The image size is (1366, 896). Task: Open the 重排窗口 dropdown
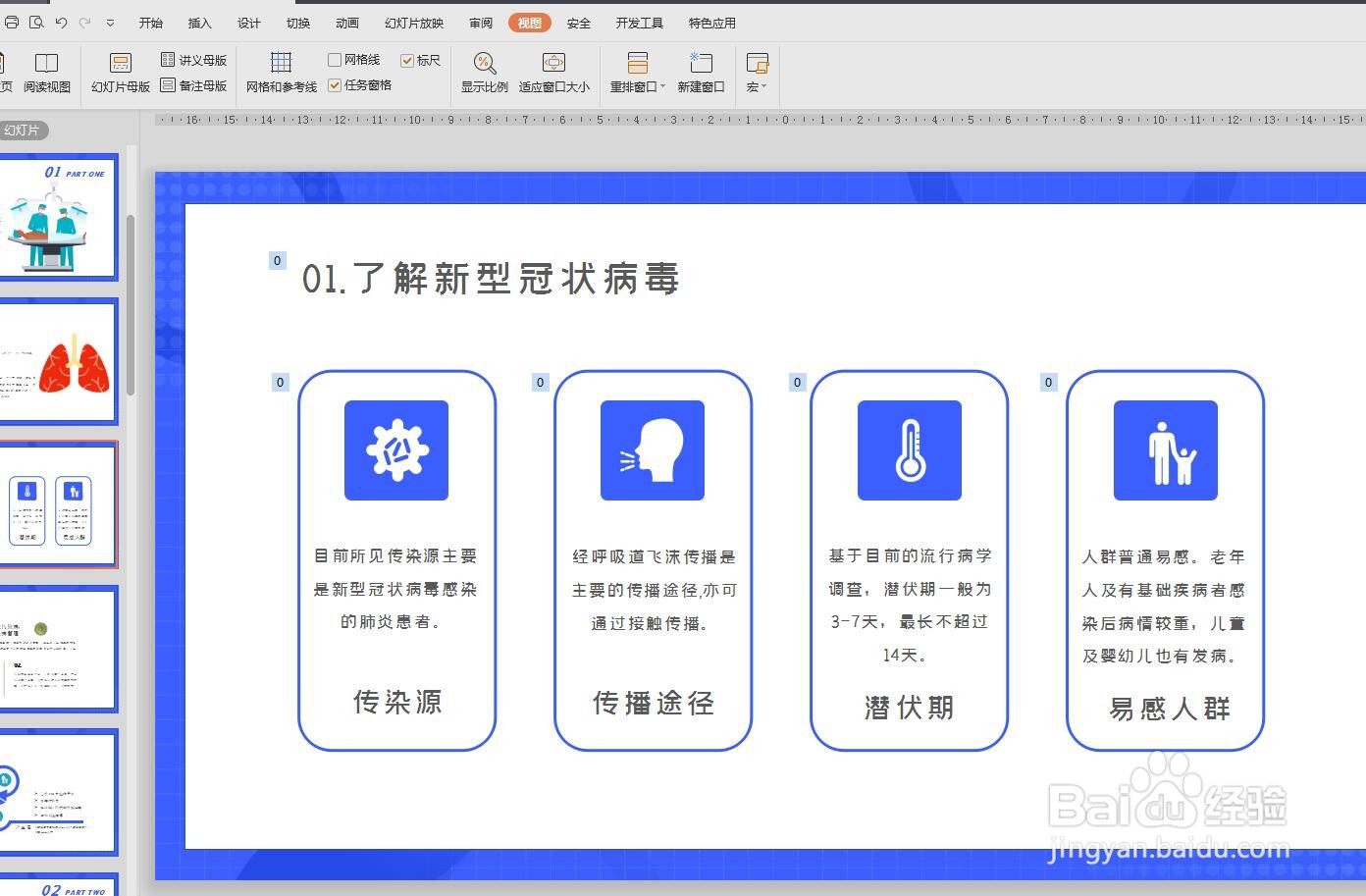(638, 74)
